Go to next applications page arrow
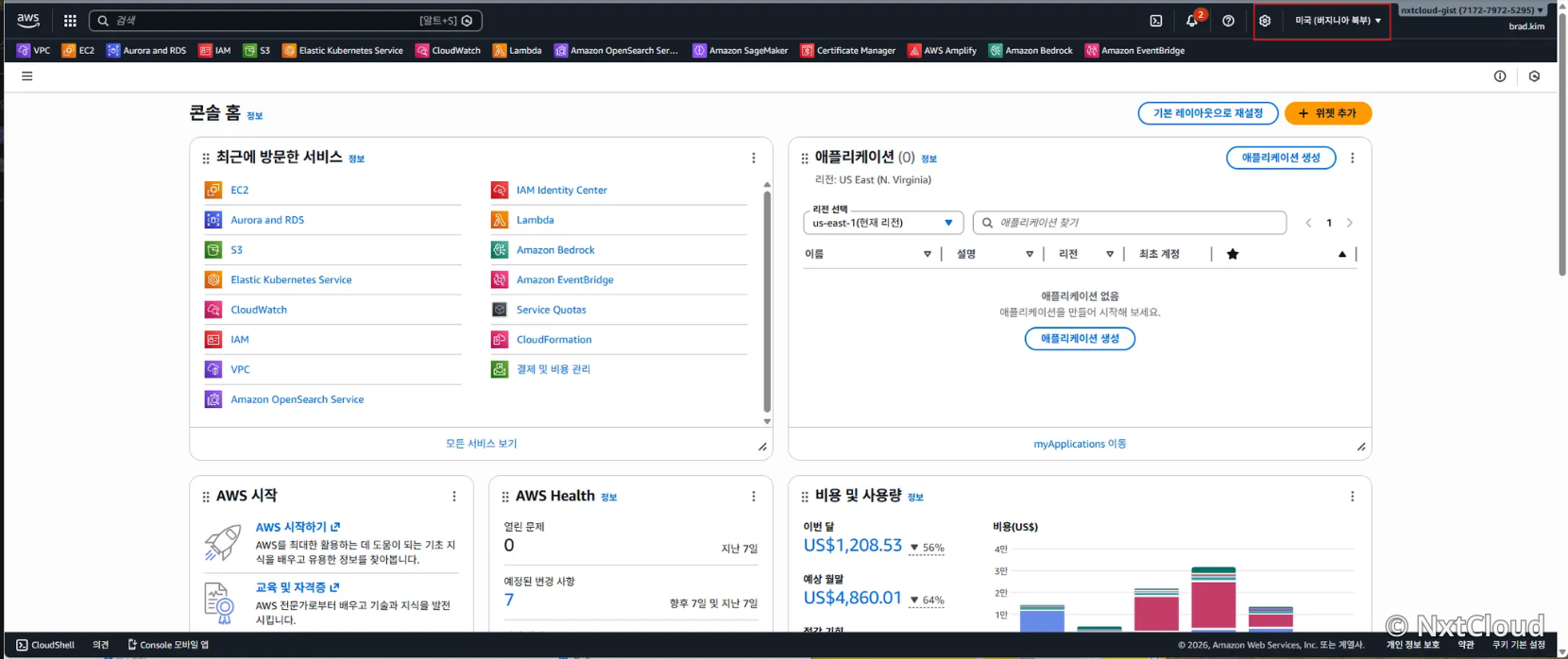This screenshot has width=1568, height=659. [x=1350, y=223]
